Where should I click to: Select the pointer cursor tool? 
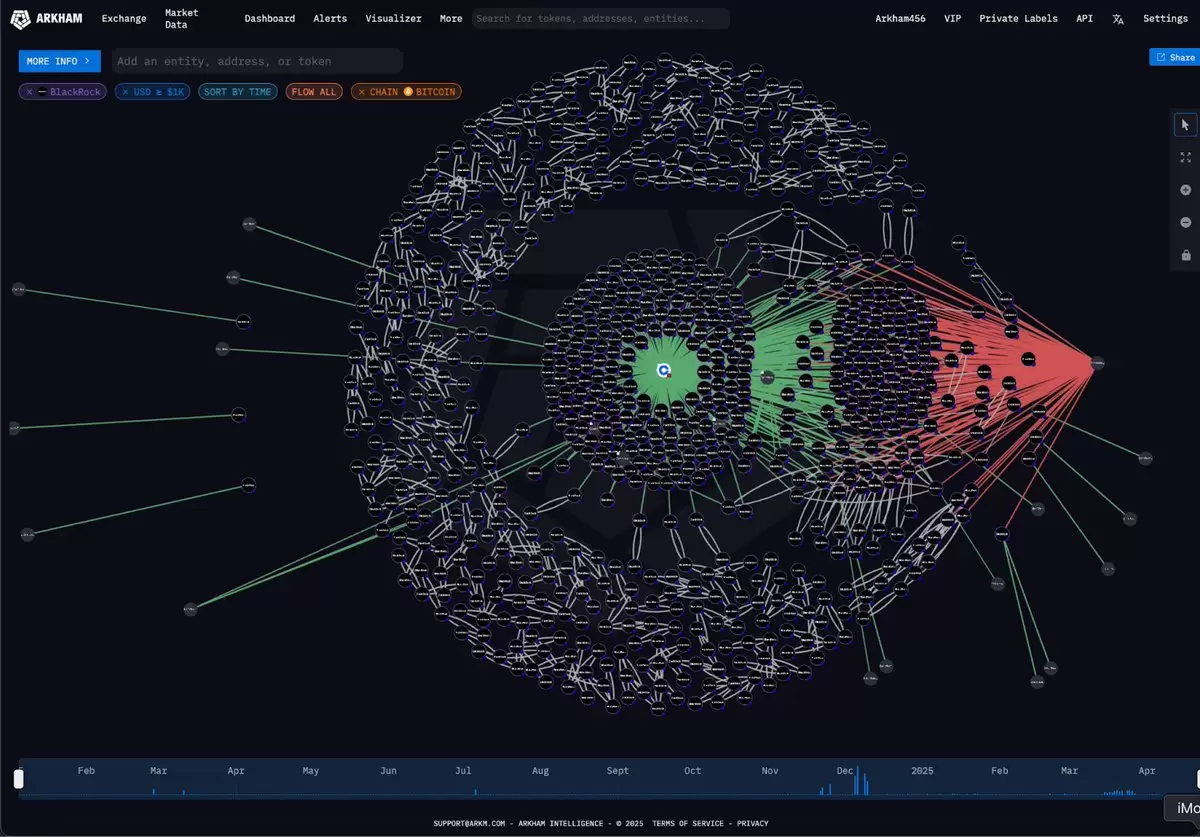(x=1185, y=125)
